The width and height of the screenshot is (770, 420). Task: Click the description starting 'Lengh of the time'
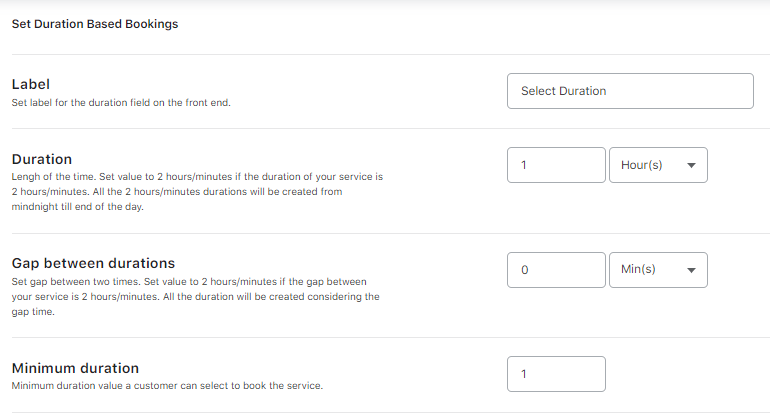[197, 192]
